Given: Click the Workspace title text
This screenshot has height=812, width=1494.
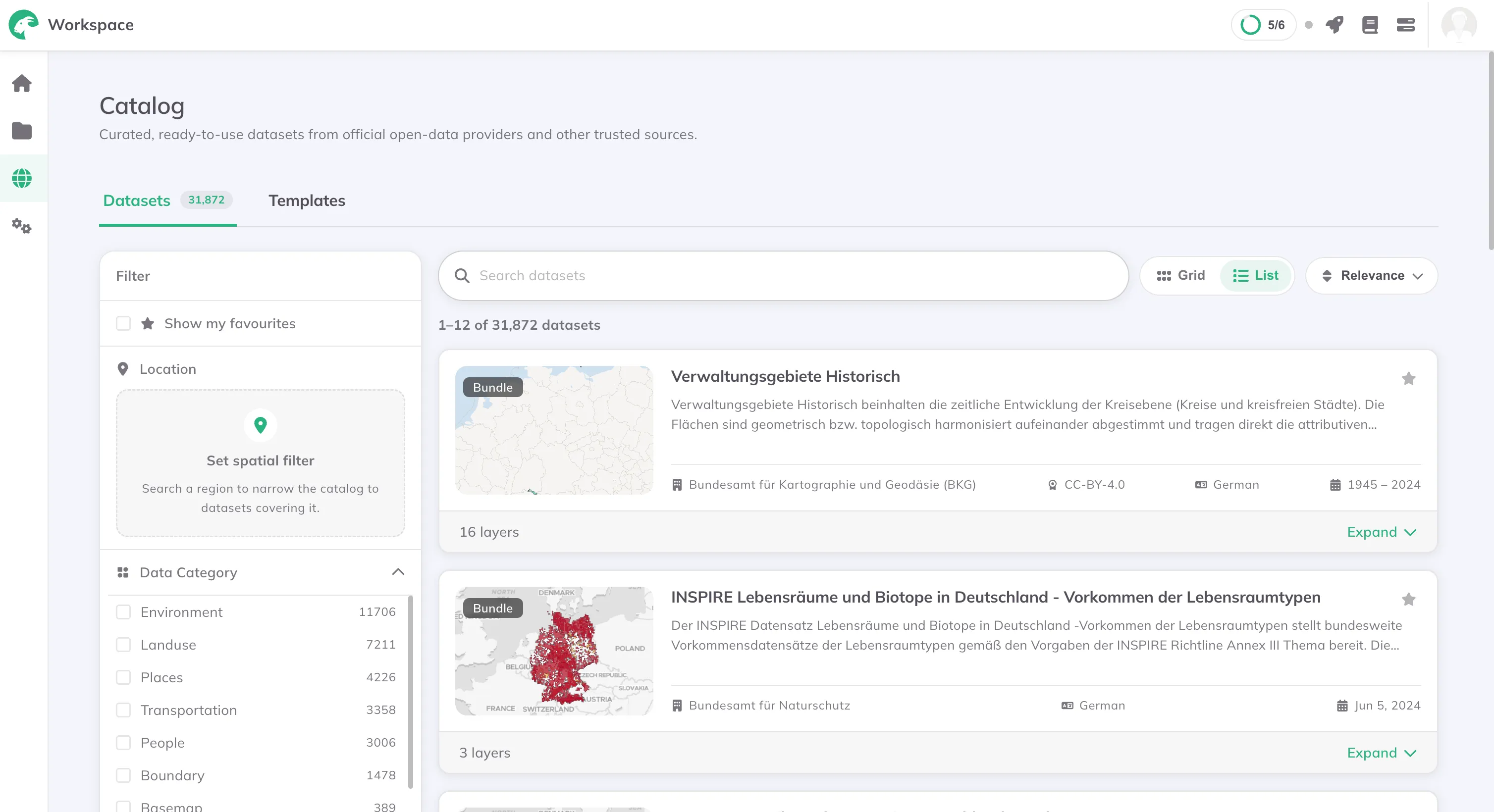Looking at the screenshot, I should 91,25.
